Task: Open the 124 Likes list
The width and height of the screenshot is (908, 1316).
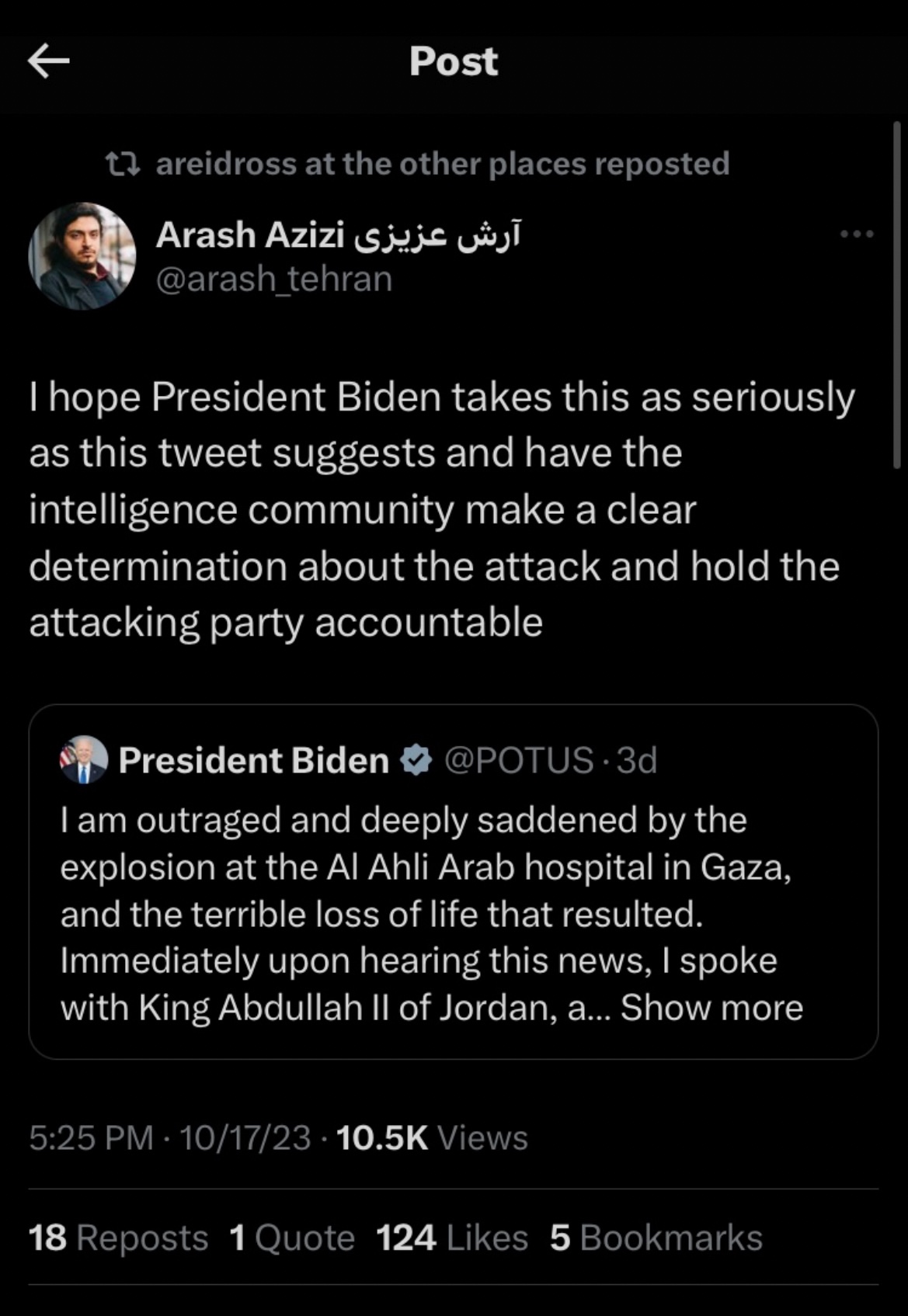Action: pos(451,1238)
